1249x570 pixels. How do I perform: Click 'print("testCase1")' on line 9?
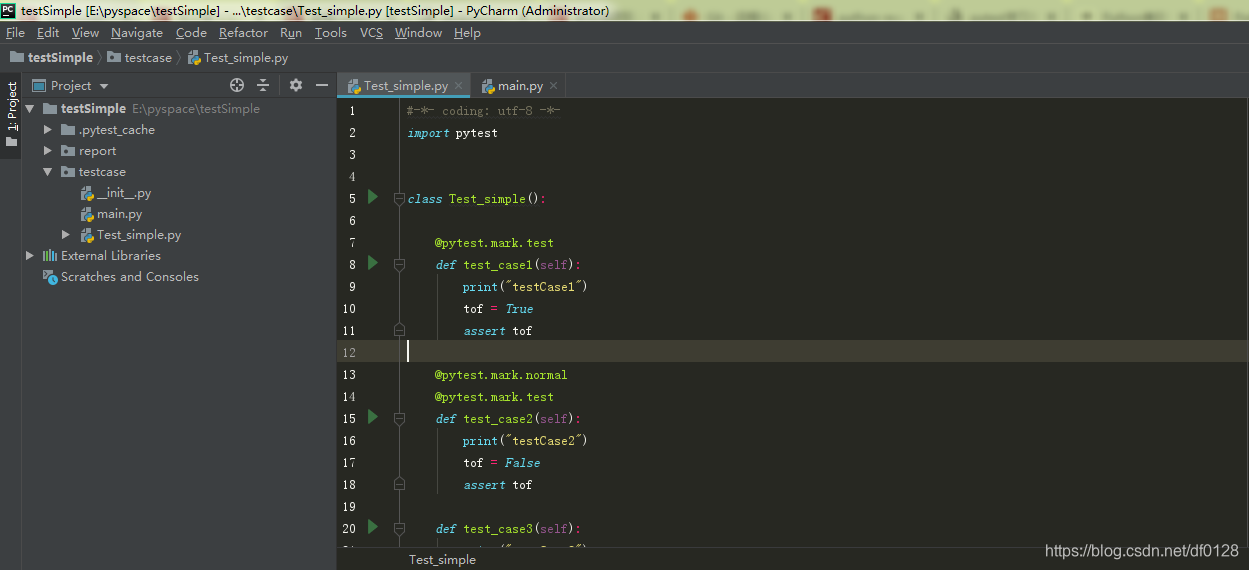tap(525, 287)
